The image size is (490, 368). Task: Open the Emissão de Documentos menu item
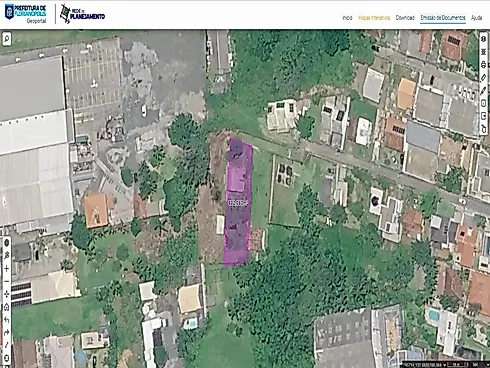(x=443, y=18)
